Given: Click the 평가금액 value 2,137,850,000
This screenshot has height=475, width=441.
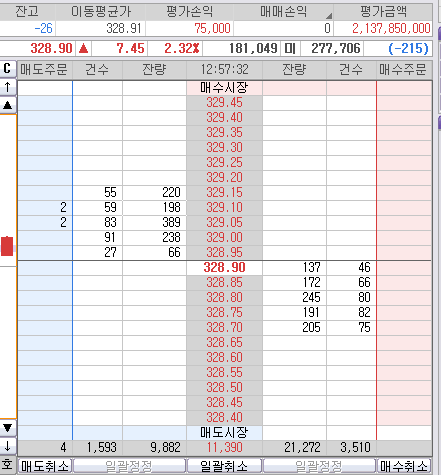Looking at the screenshot, I should pos(391,28).
